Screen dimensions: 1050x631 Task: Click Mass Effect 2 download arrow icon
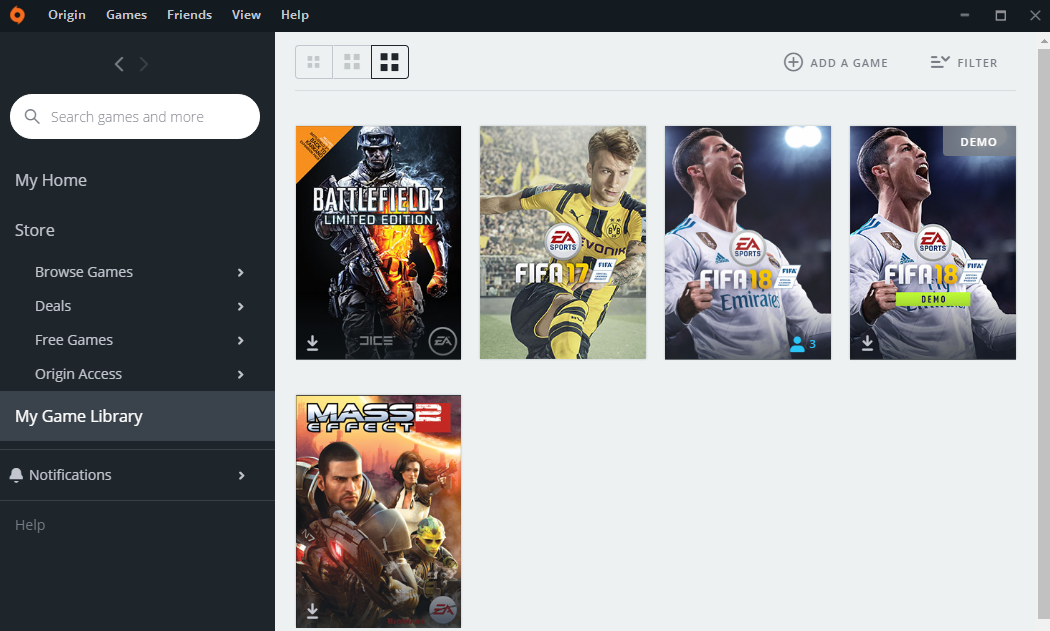313,611
